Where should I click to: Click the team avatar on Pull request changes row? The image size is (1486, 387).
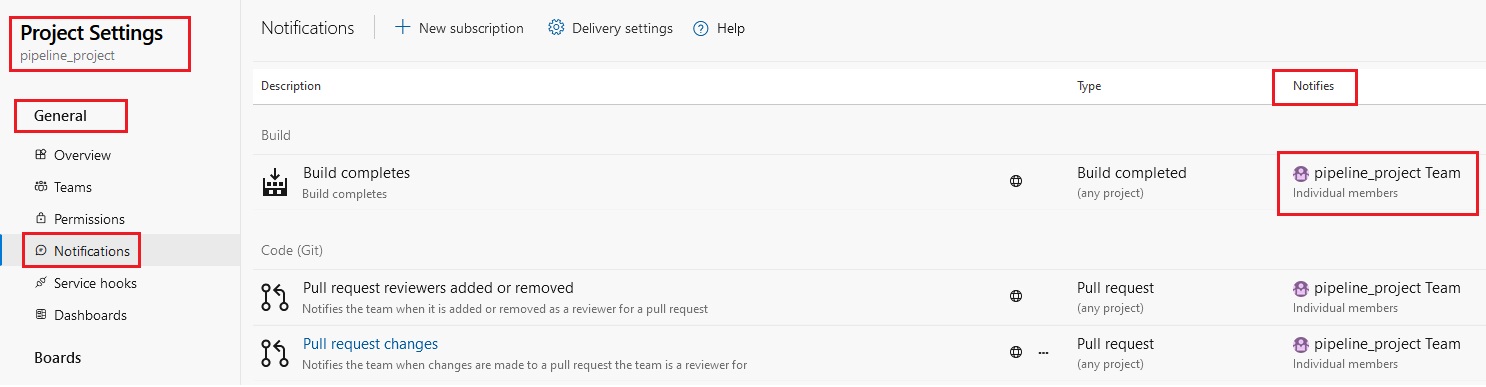click(1301, 344)
